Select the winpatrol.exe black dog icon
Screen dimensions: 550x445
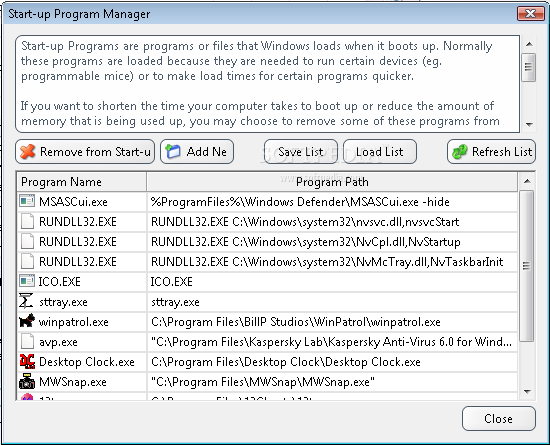pyautogui.click(x=27, y=321)
